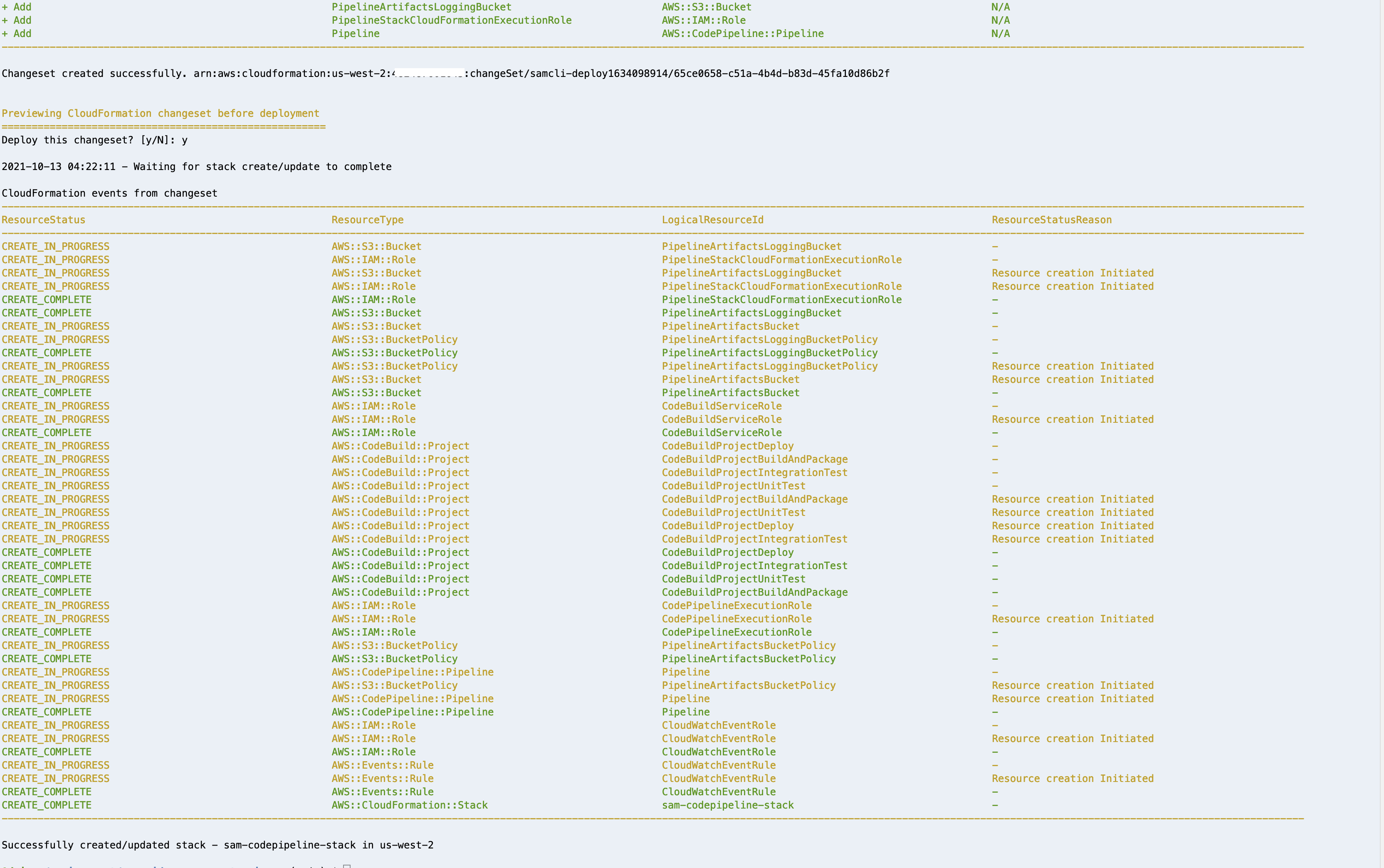
Task: Click the ResourceStatusReason column header
Action: [x=1051, y=220]
